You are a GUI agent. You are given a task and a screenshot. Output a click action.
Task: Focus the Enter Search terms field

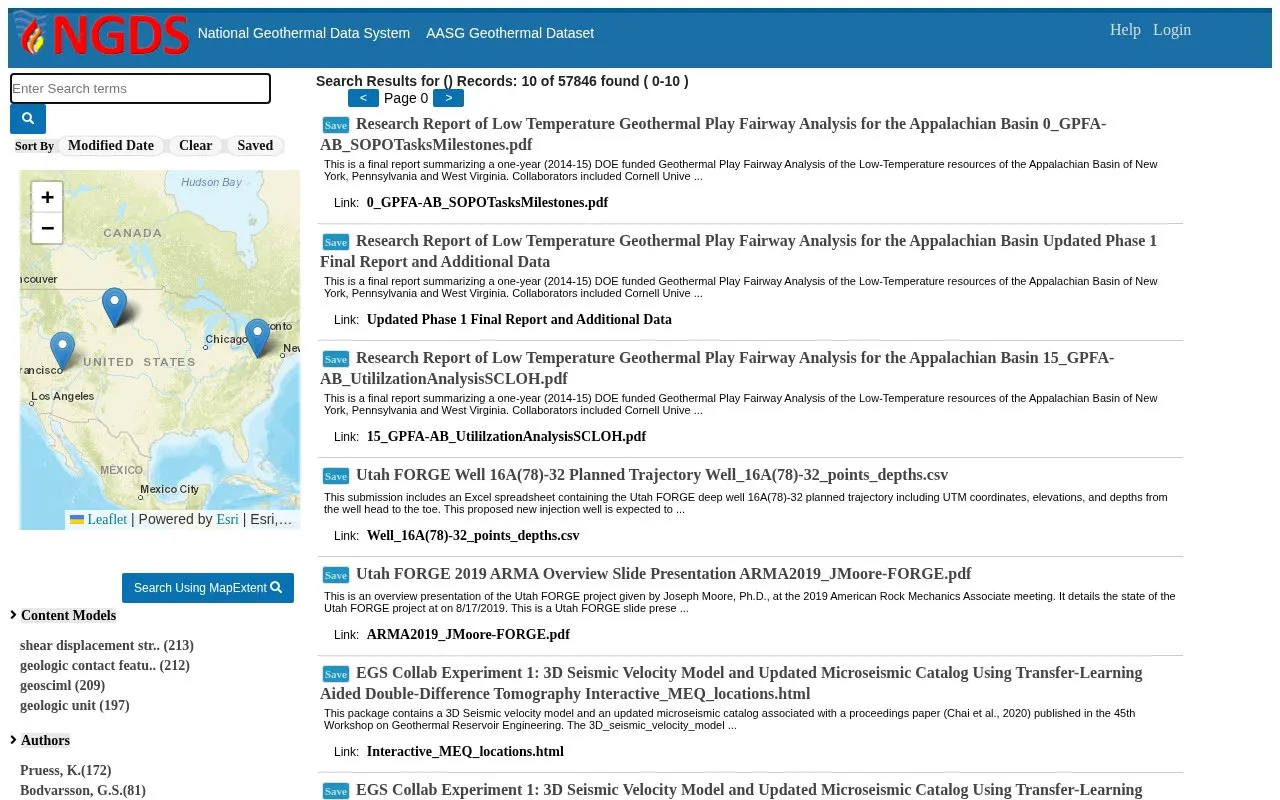(x=140, y=88)
